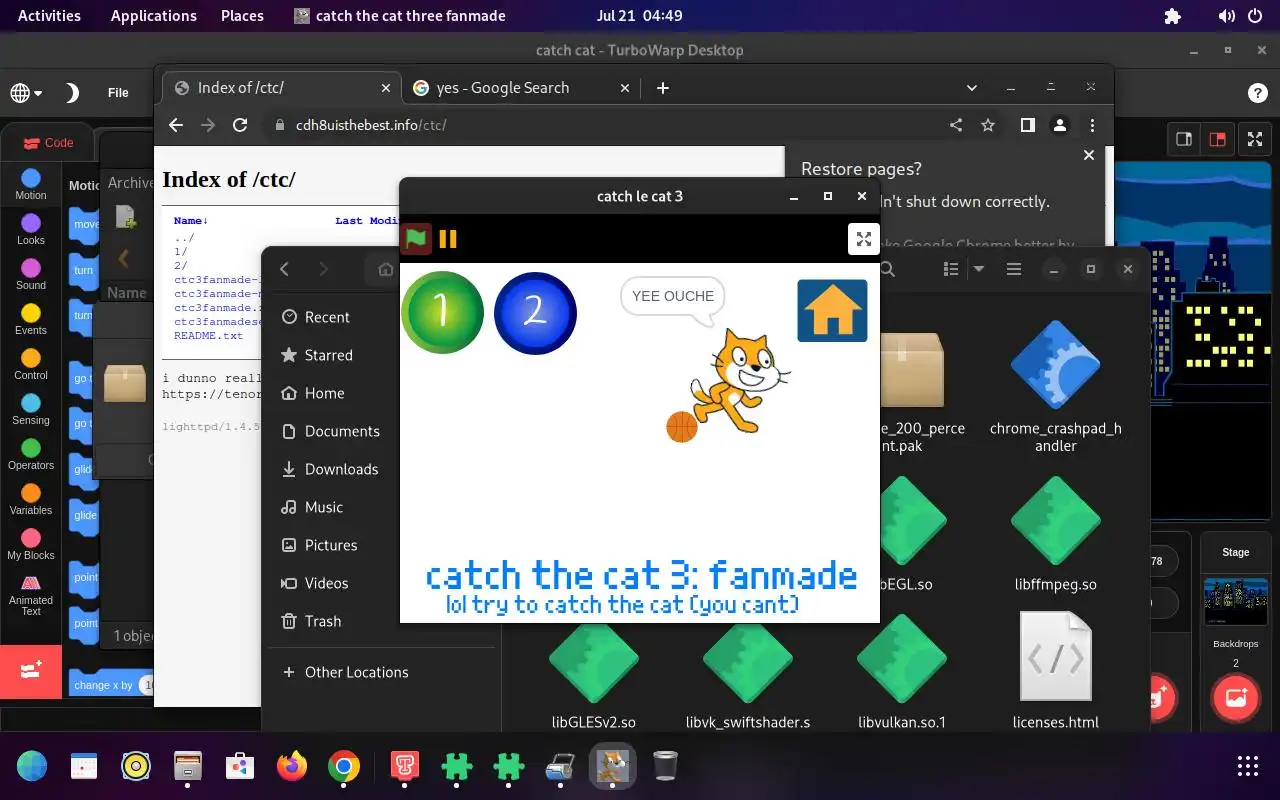Open the Chrome profile avatar

[x=1059, y=125]
